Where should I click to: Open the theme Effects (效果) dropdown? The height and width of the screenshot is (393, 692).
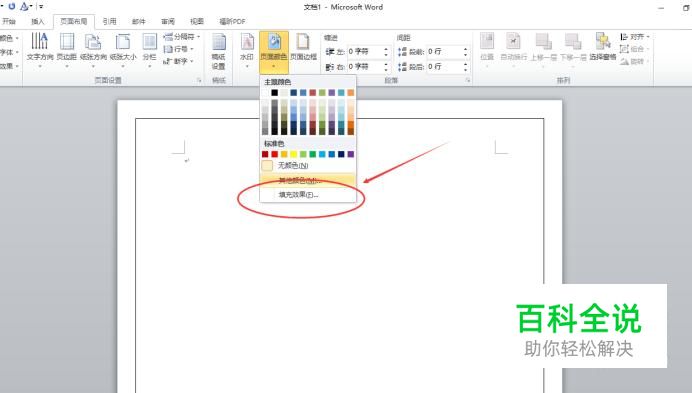pos(9,66)
